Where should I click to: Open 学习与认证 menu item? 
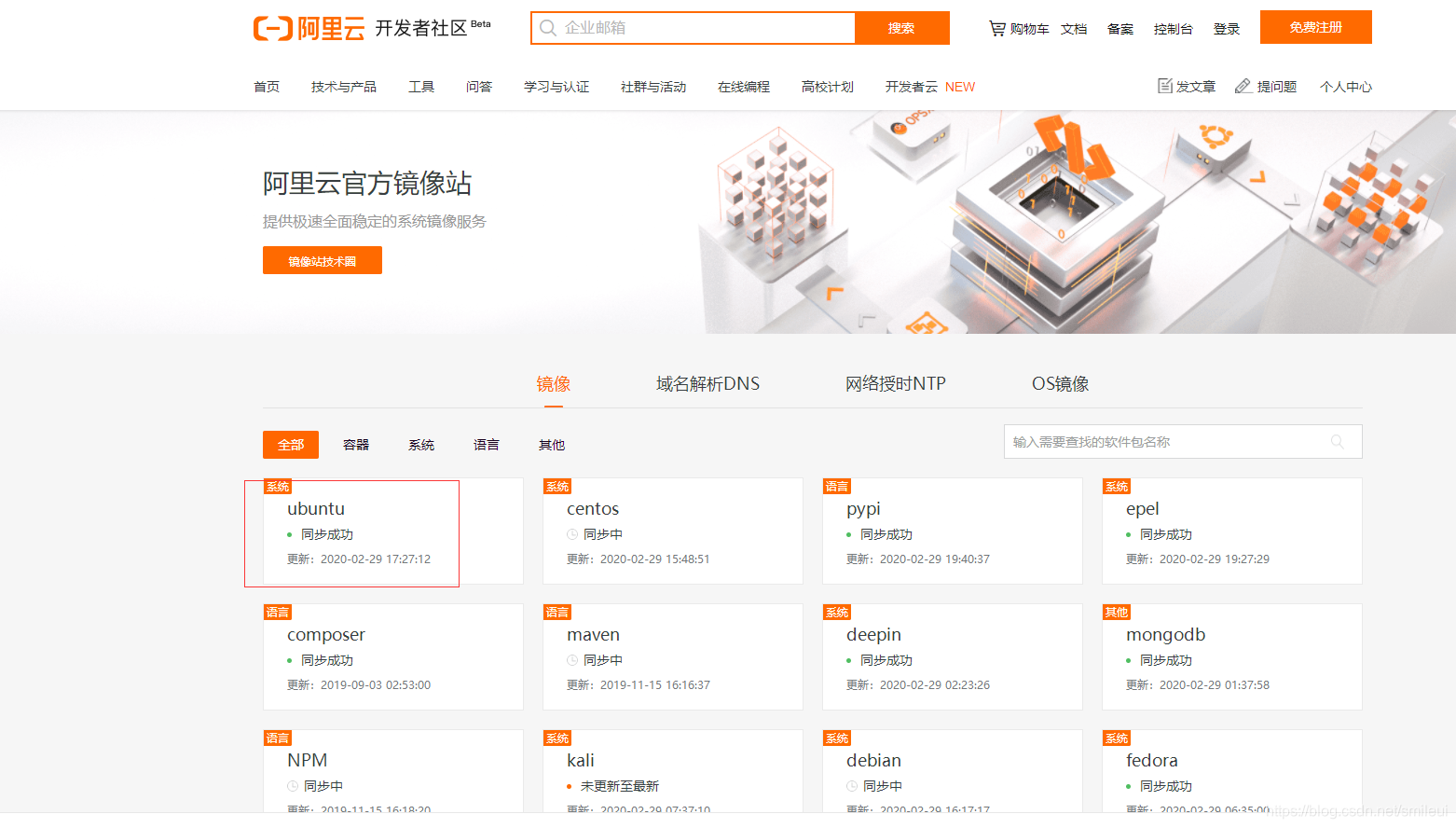pyautogui.click(x=556, y=87)
